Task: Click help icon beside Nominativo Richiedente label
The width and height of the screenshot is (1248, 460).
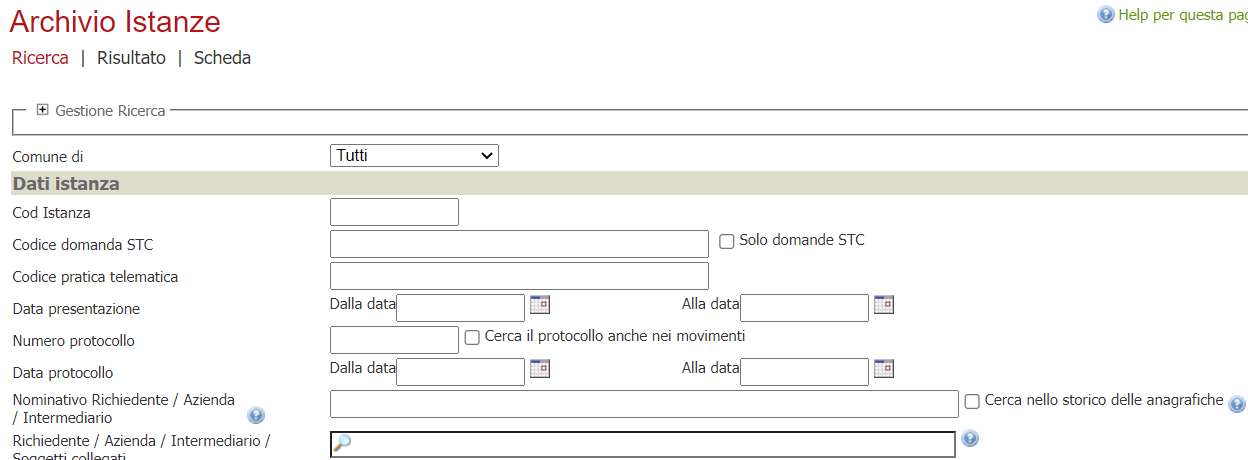Action: (256, 415)
